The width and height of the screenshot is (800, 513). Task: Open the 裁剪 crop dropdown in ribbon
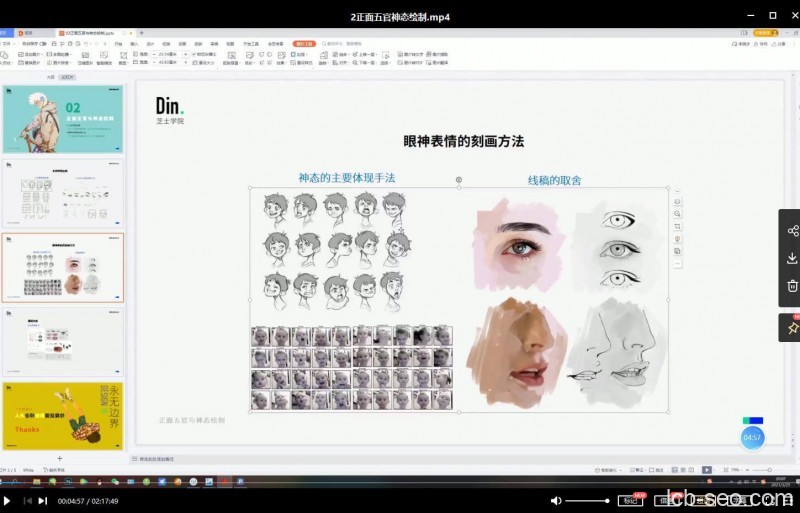123,57
